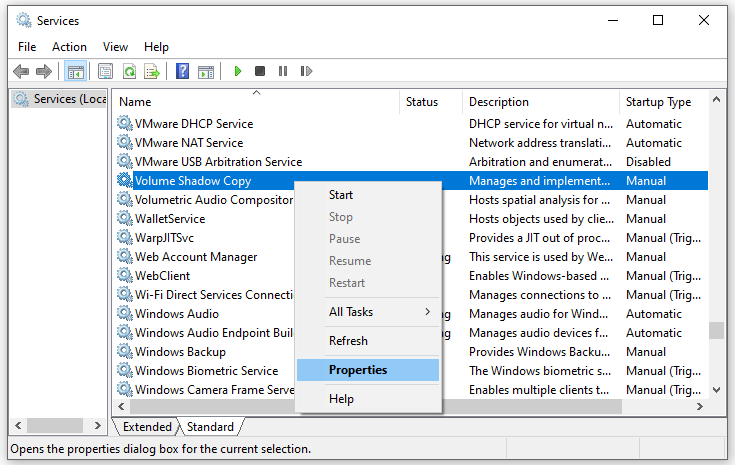Viewport: 735px width, 465px height.
Task: Toggle Show/Hide Console Tree toolbar icon
Action: pos(75,71)
